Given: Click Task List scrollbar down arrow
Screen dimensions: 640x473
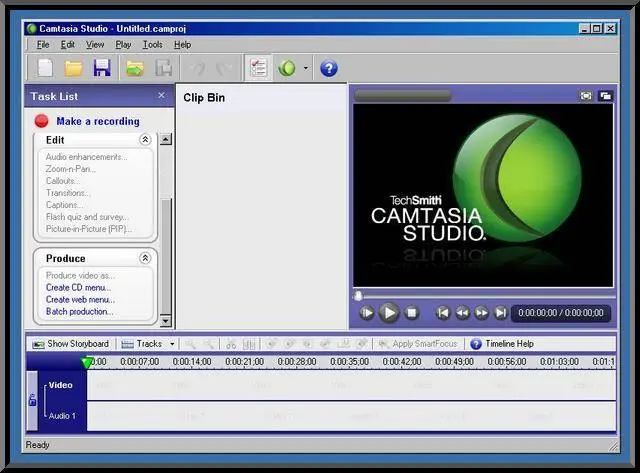Looking at the screenshot, I should pos(165,321).
